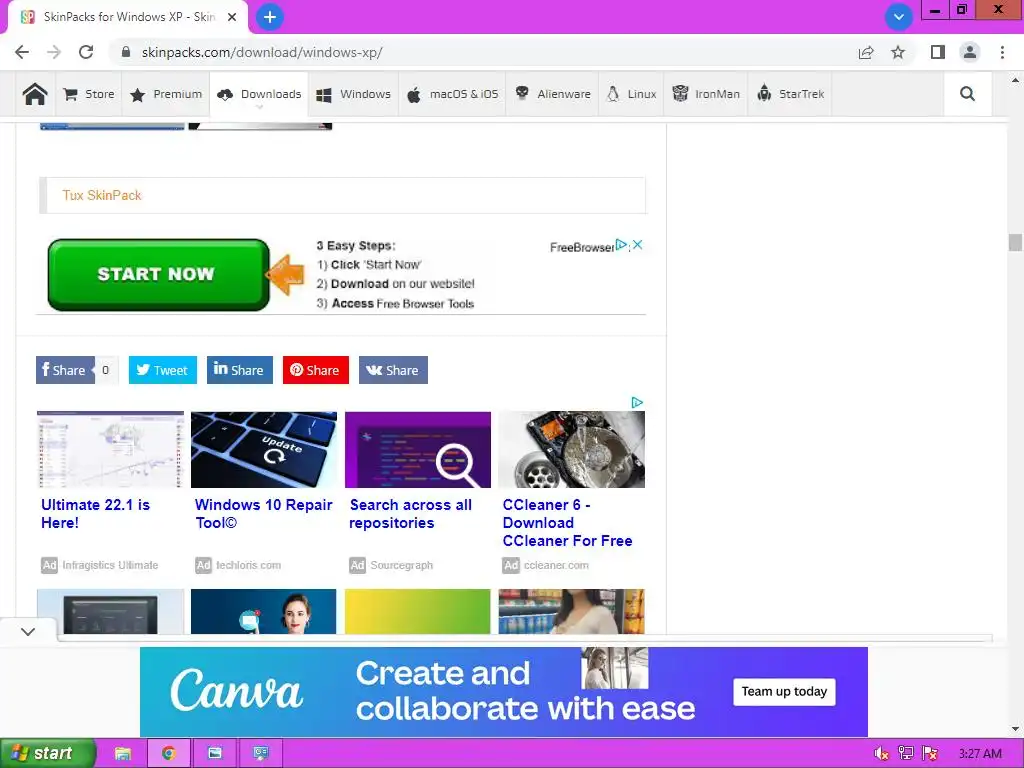Follow 'CCleaner 6 - Download CCleaner' link
The image size is (1024, 768).
(568, 523)
